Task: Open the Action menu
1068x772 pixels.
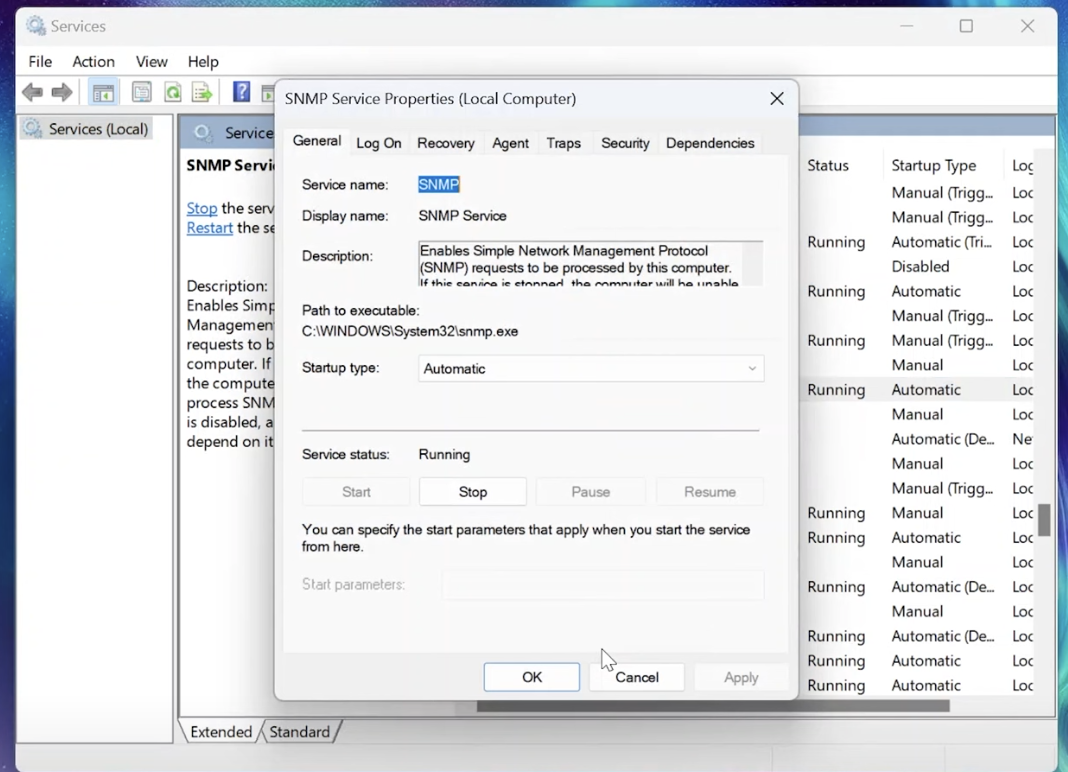Action: [93, 61]
